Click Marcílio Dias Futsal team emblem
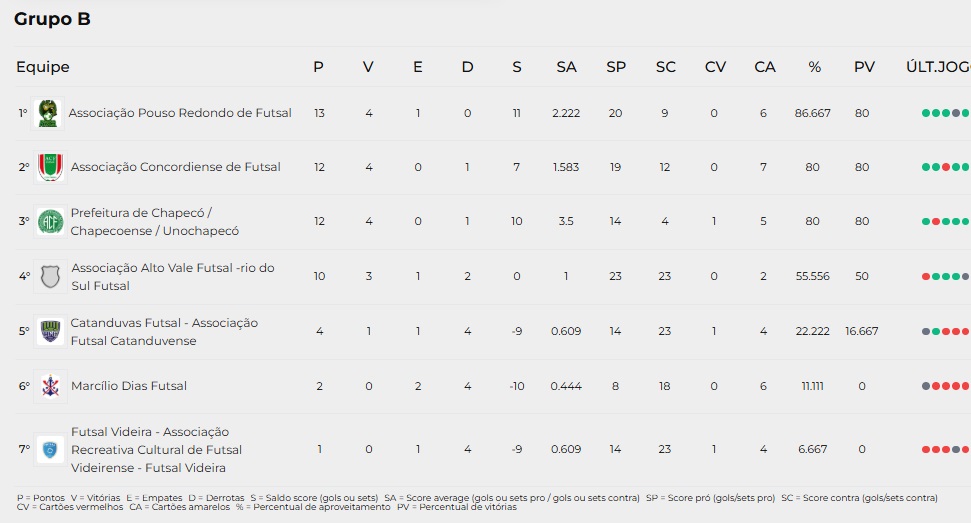The height and width of the screenshot is (523, 971). click(x=50, y=386)
